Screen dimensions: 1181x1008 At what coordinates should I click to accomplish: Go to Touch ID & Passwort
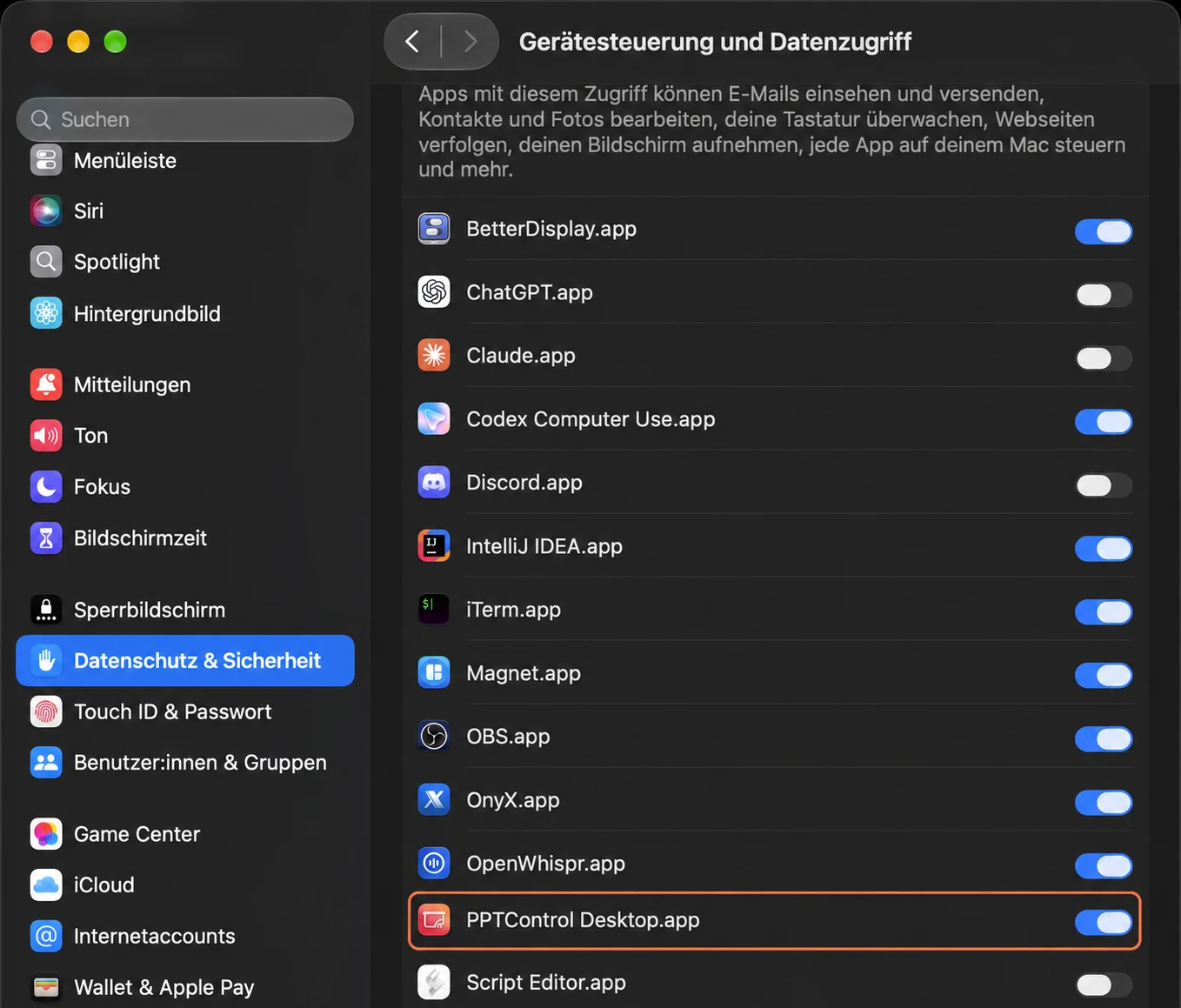pyautogui.click(x=185, y=711)
